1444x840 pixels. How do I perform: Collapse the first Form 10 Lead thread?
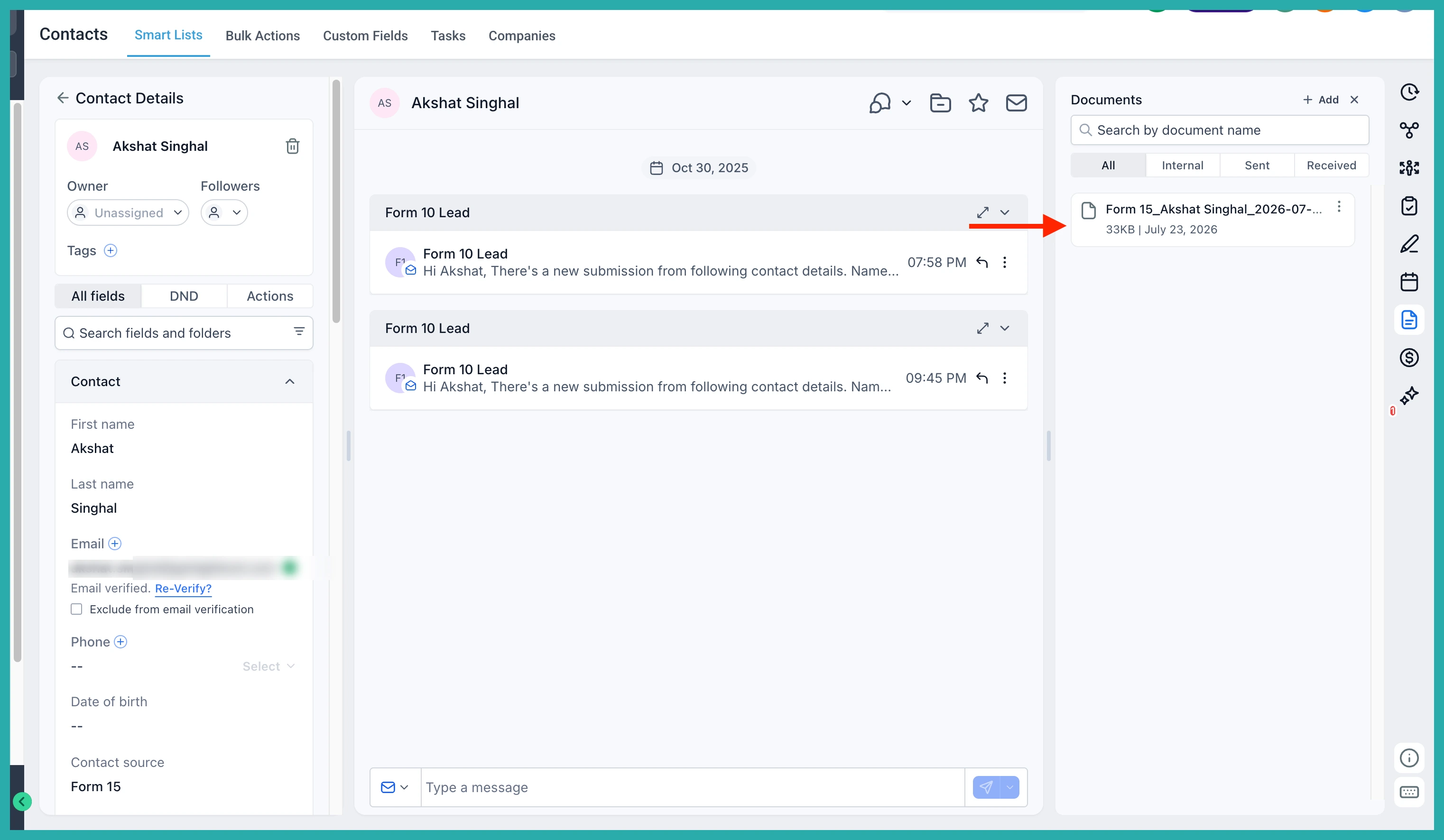(1005, 212)
